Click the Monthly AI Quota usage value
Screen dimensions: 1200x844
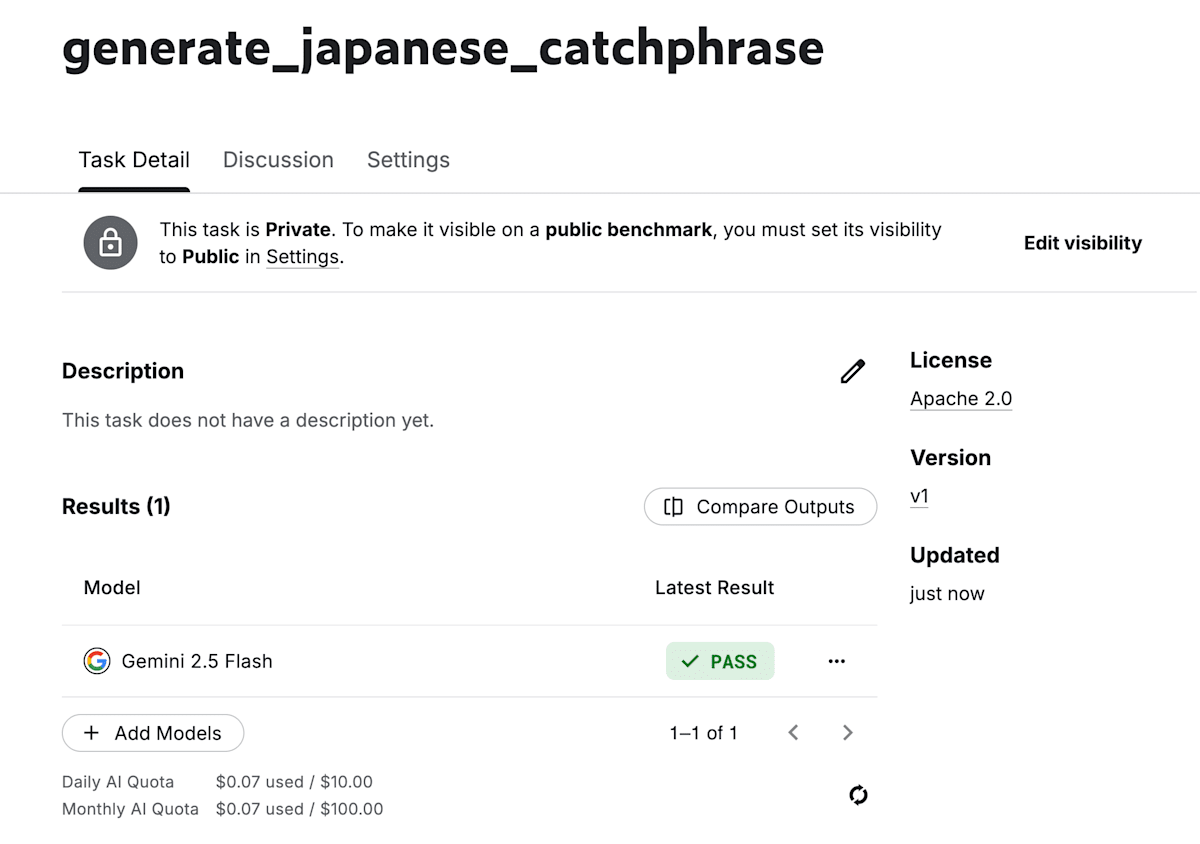click(299, 809)
